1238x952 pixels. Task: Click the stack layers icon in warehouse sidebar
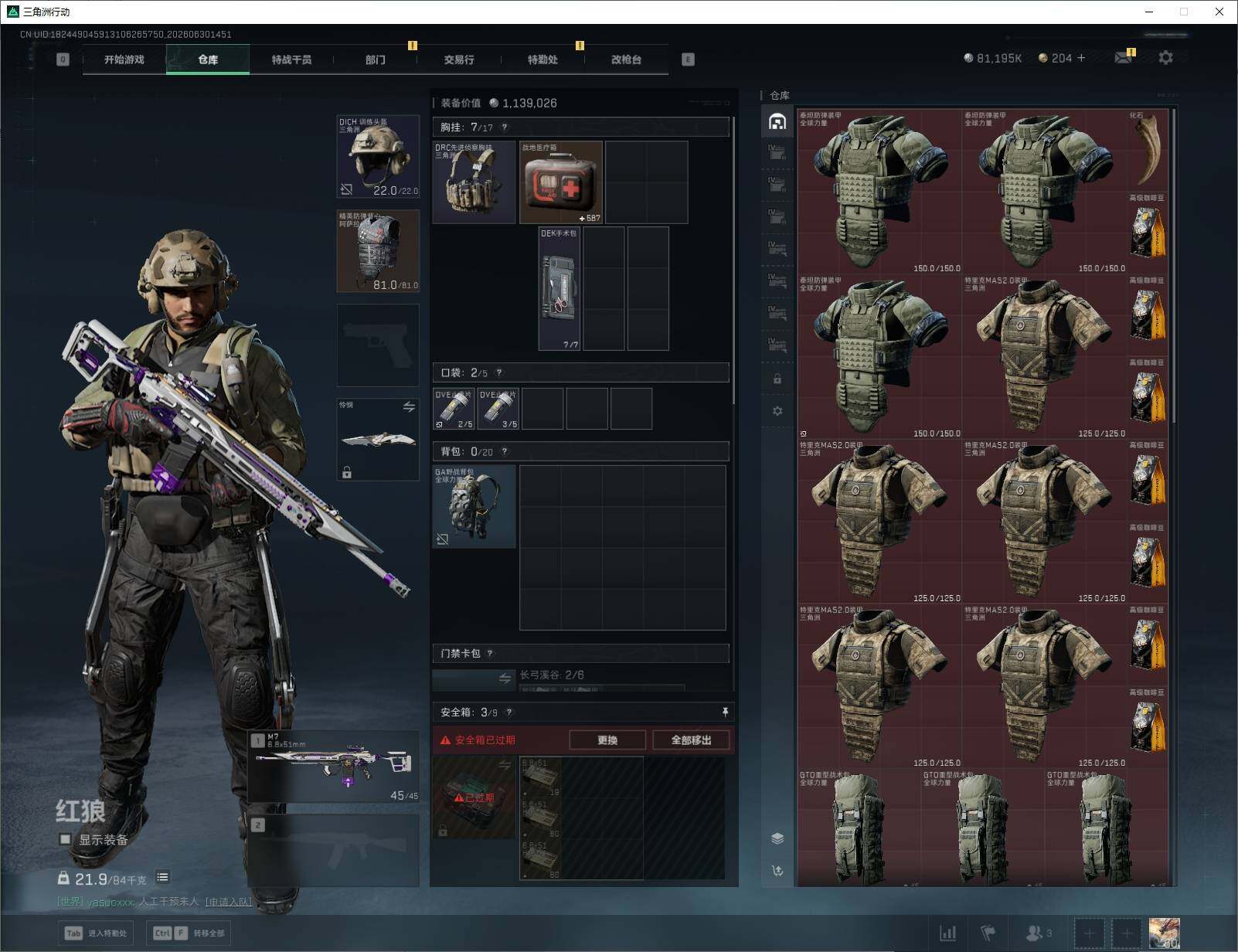777,838
